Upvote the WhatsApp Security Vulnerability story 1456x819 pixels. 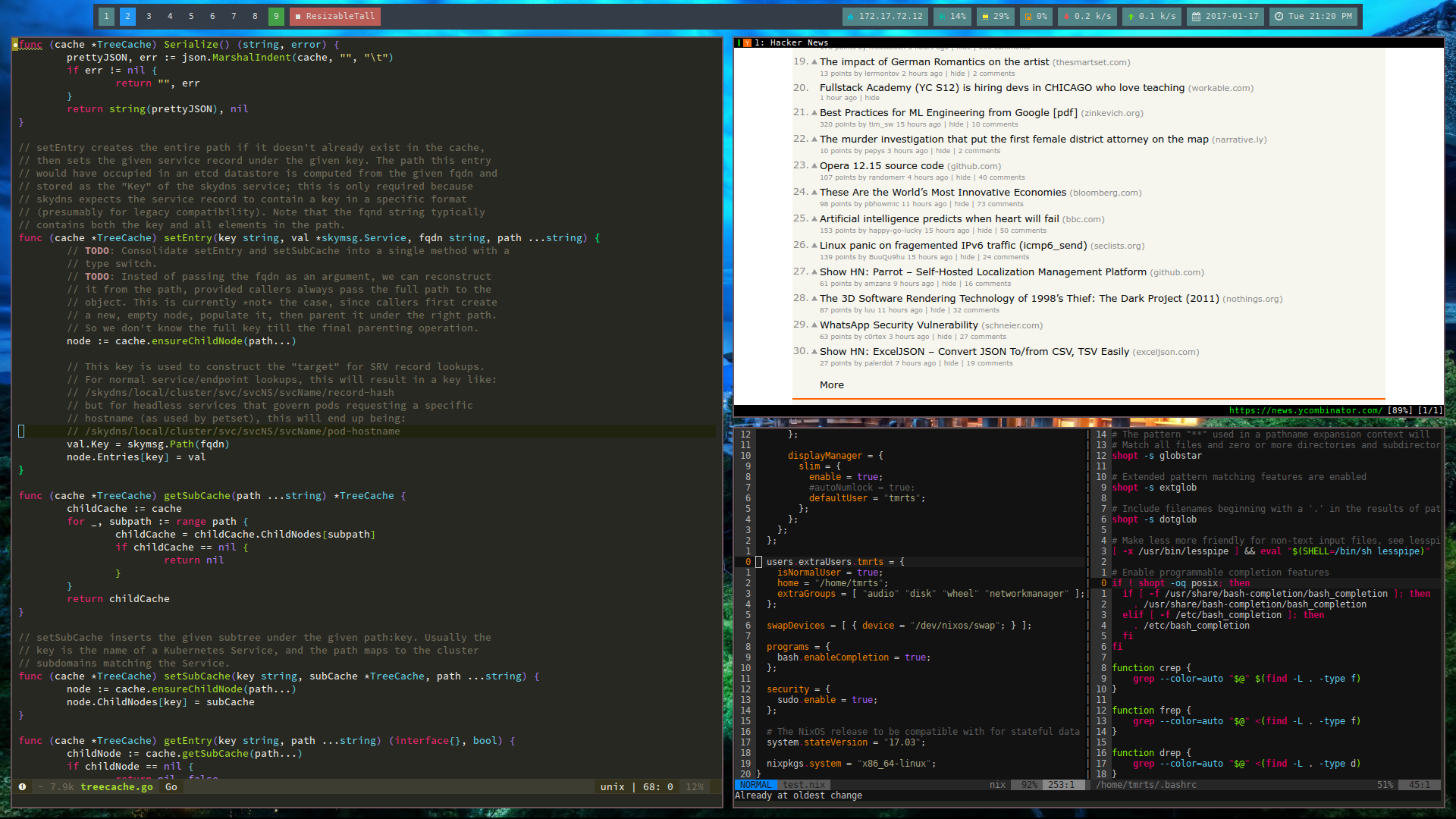[814, 325]
